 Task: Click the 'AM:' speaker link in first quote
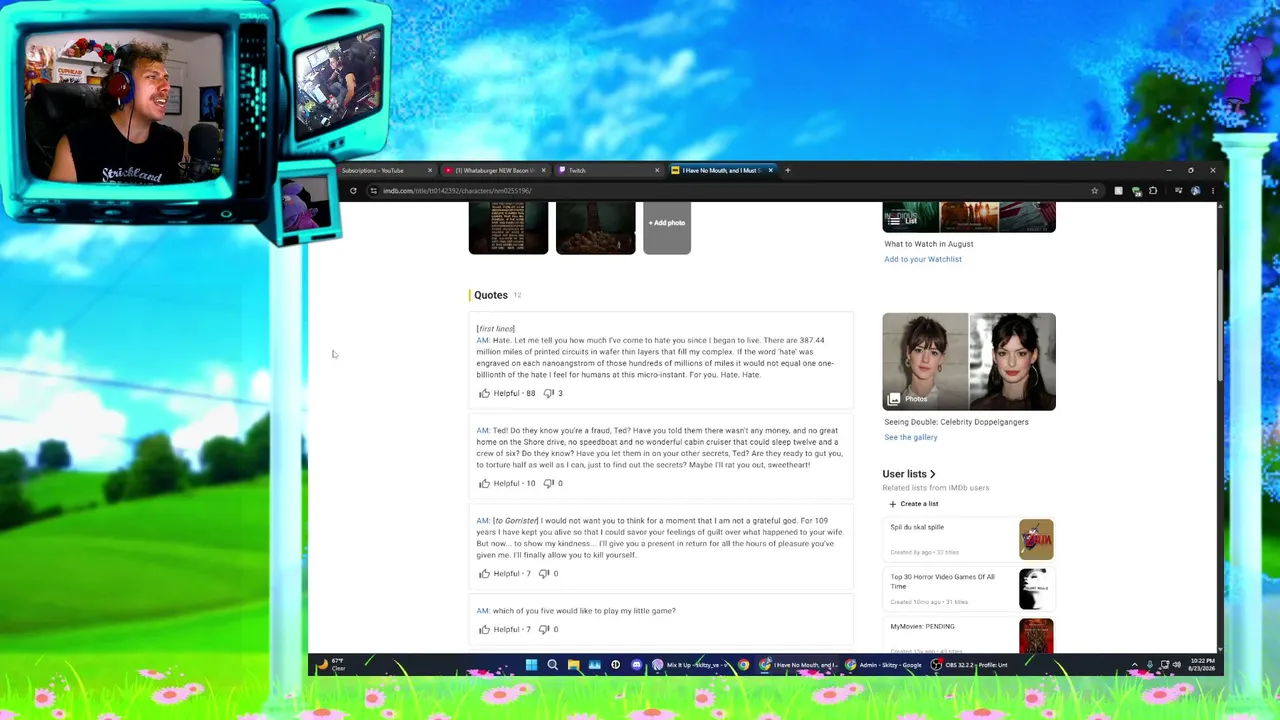point(483,340)
